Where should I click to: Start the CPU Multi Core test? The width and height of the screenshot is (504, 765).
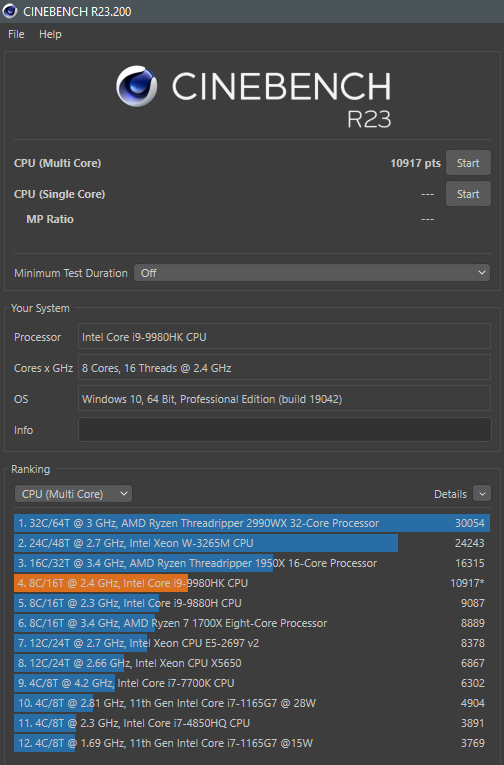coord(468,163)
